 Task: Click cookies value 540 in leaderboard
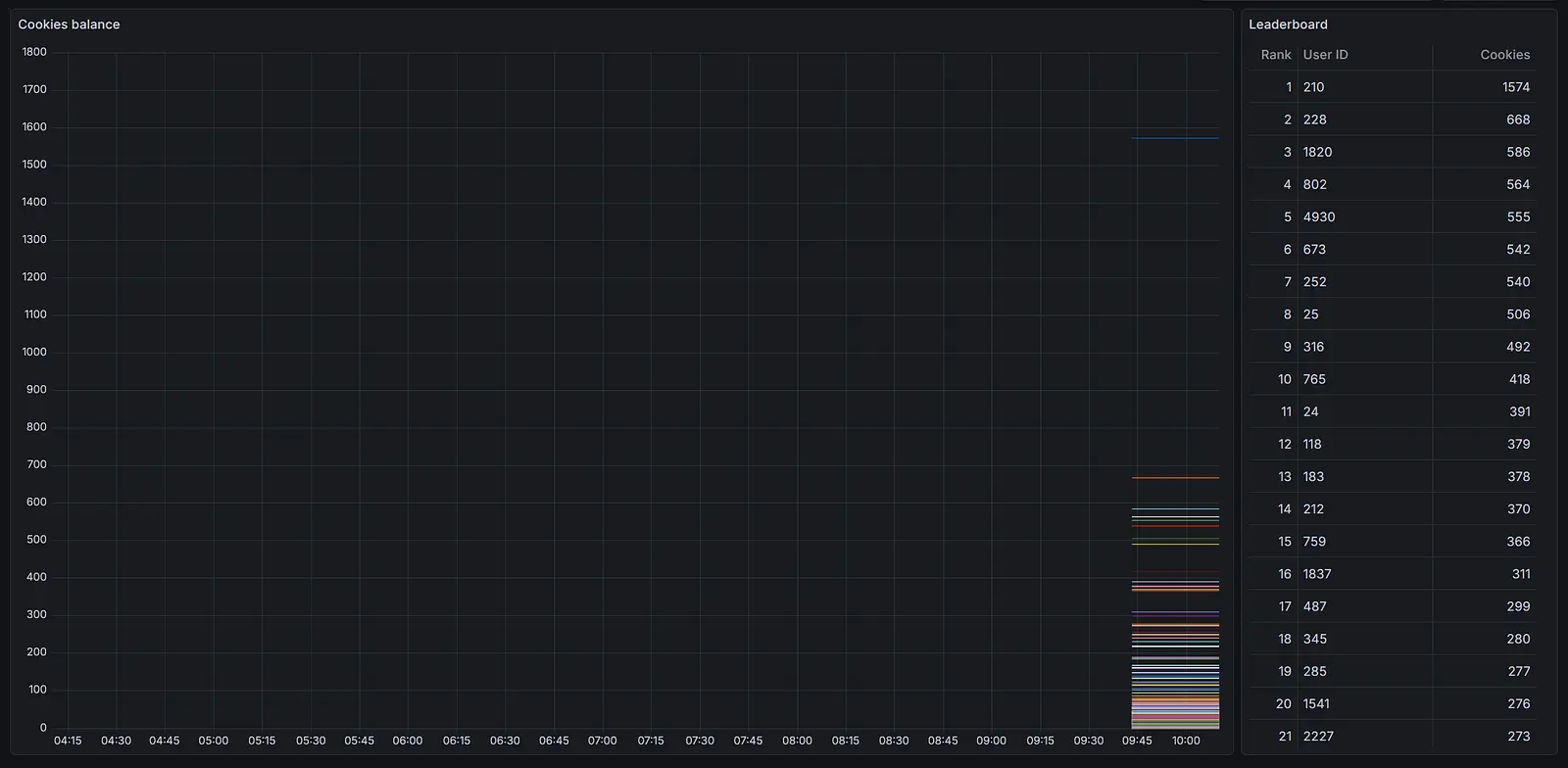1518,282
